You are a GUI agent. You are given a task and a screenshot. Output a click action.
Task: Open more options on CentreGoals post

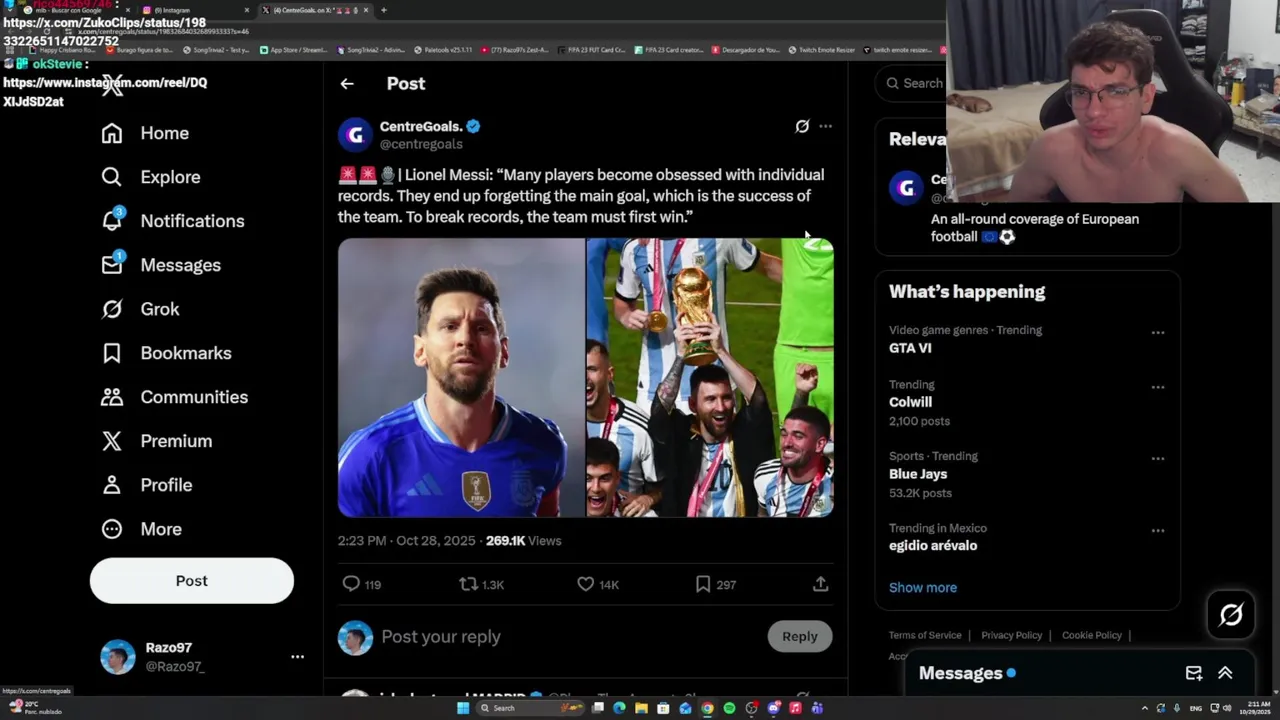825,126
